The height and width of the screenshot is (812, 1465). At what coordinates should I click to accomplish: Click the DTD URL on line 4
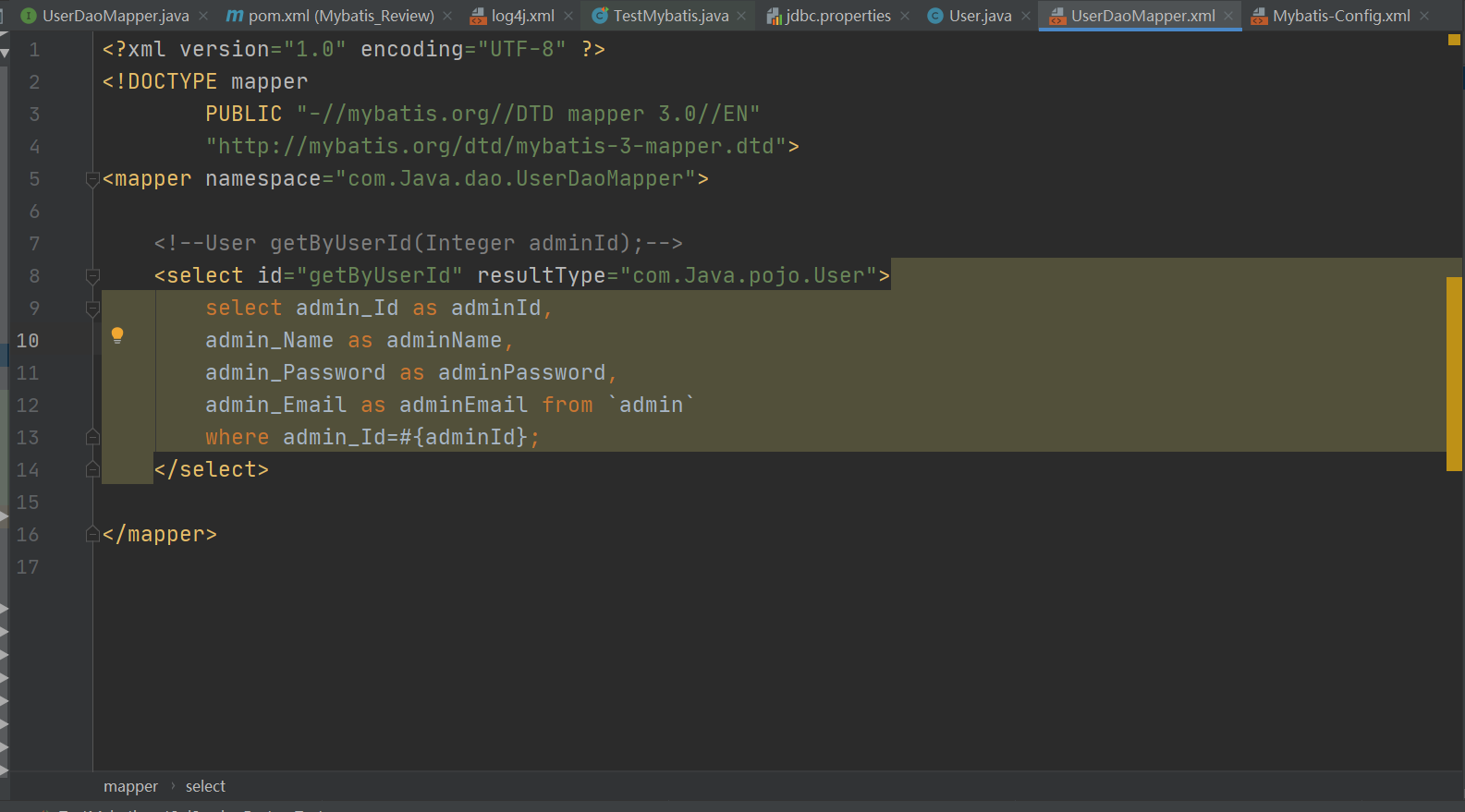pyautogui.click(x=496, y=147)
